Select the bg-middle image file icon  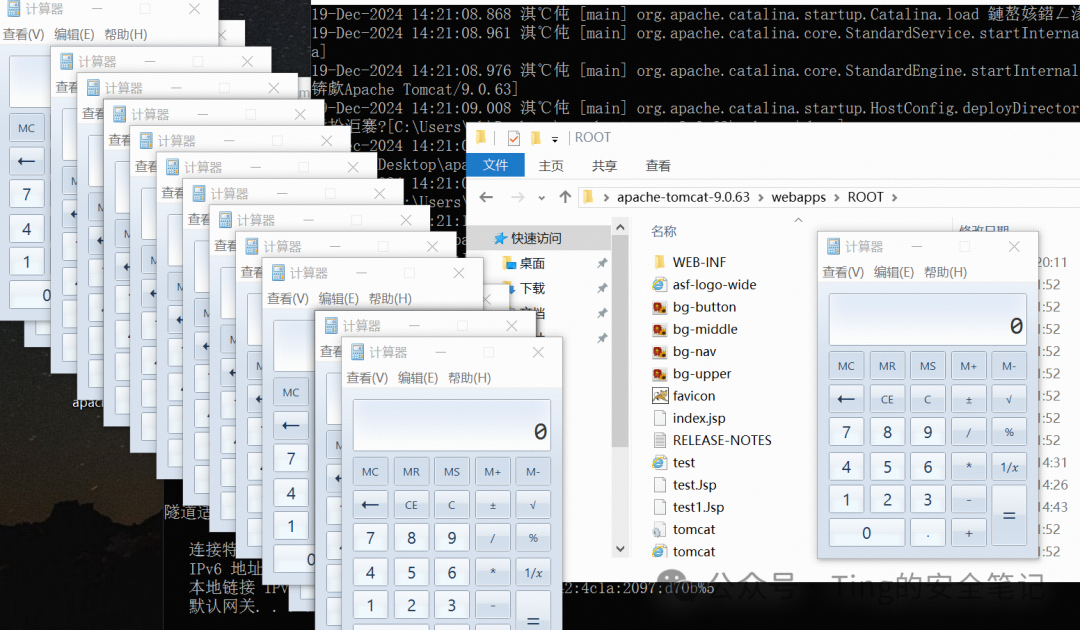point(660,329)
